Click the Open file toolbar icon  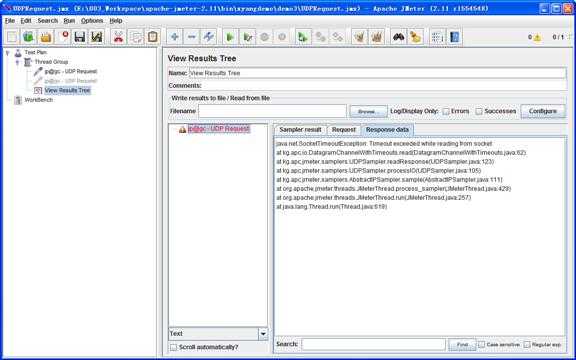click(46, 37)
